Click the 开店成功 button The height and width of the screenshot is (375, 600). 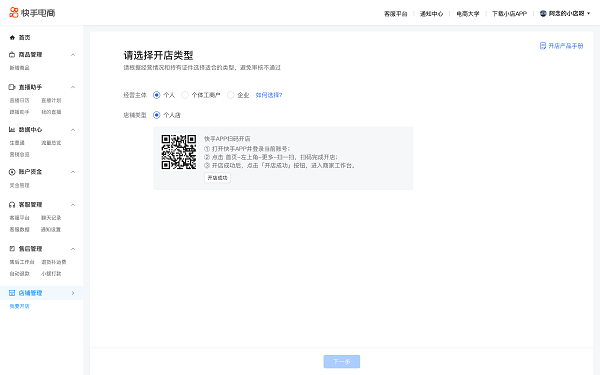217,178
